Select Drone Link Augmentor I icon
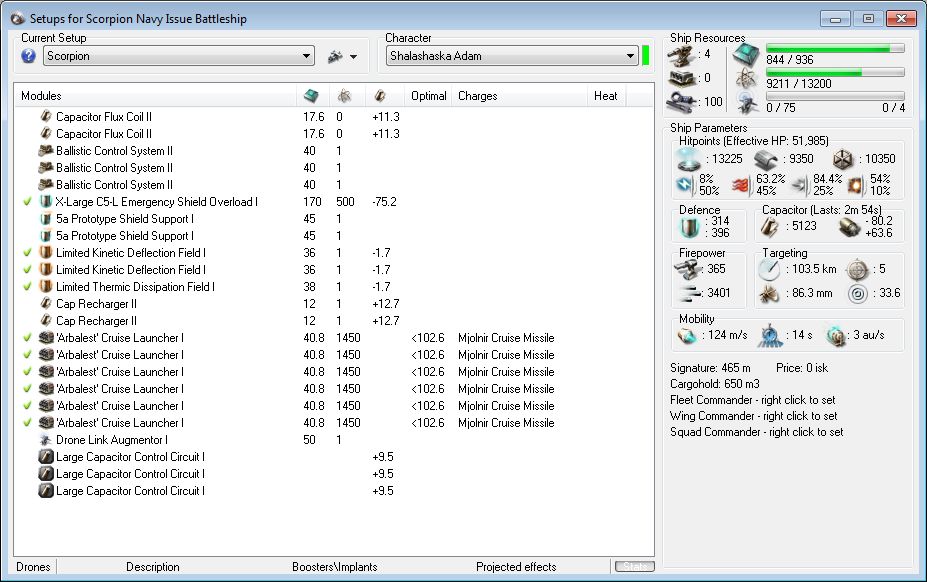927x582 pixels. (46, 440)
